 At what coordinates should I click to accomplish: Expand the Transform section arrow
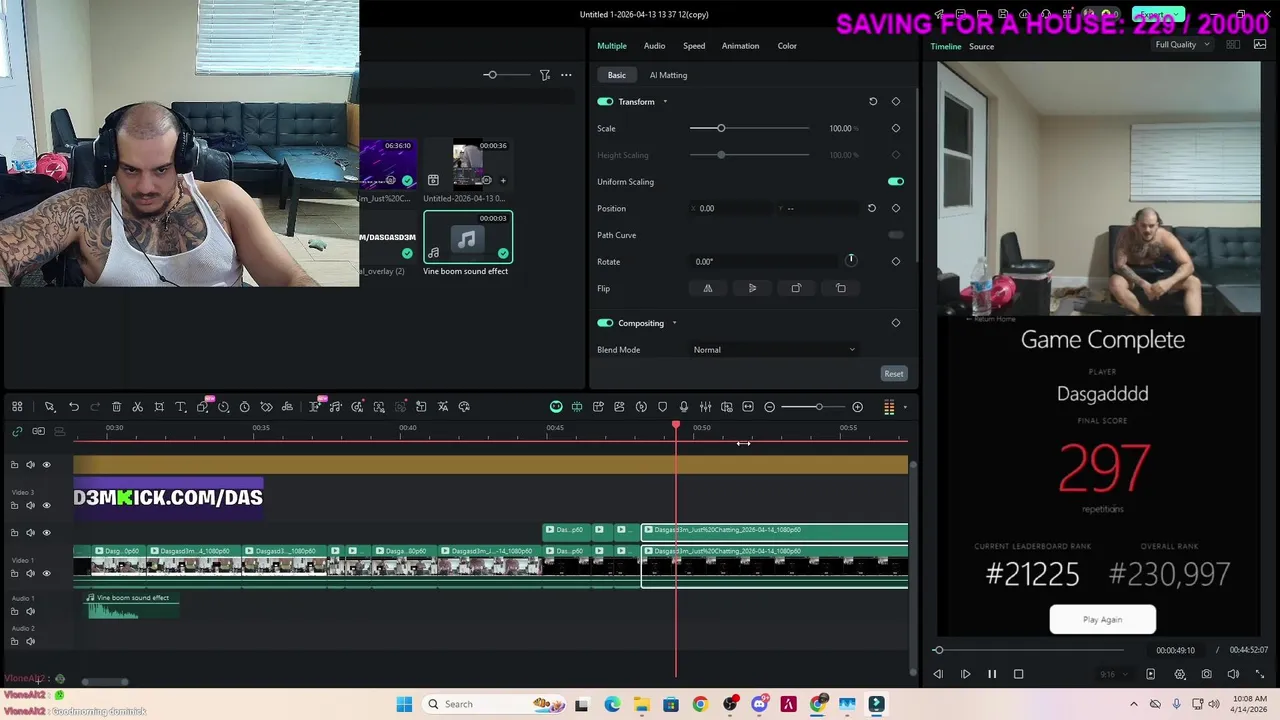[665, 101]
